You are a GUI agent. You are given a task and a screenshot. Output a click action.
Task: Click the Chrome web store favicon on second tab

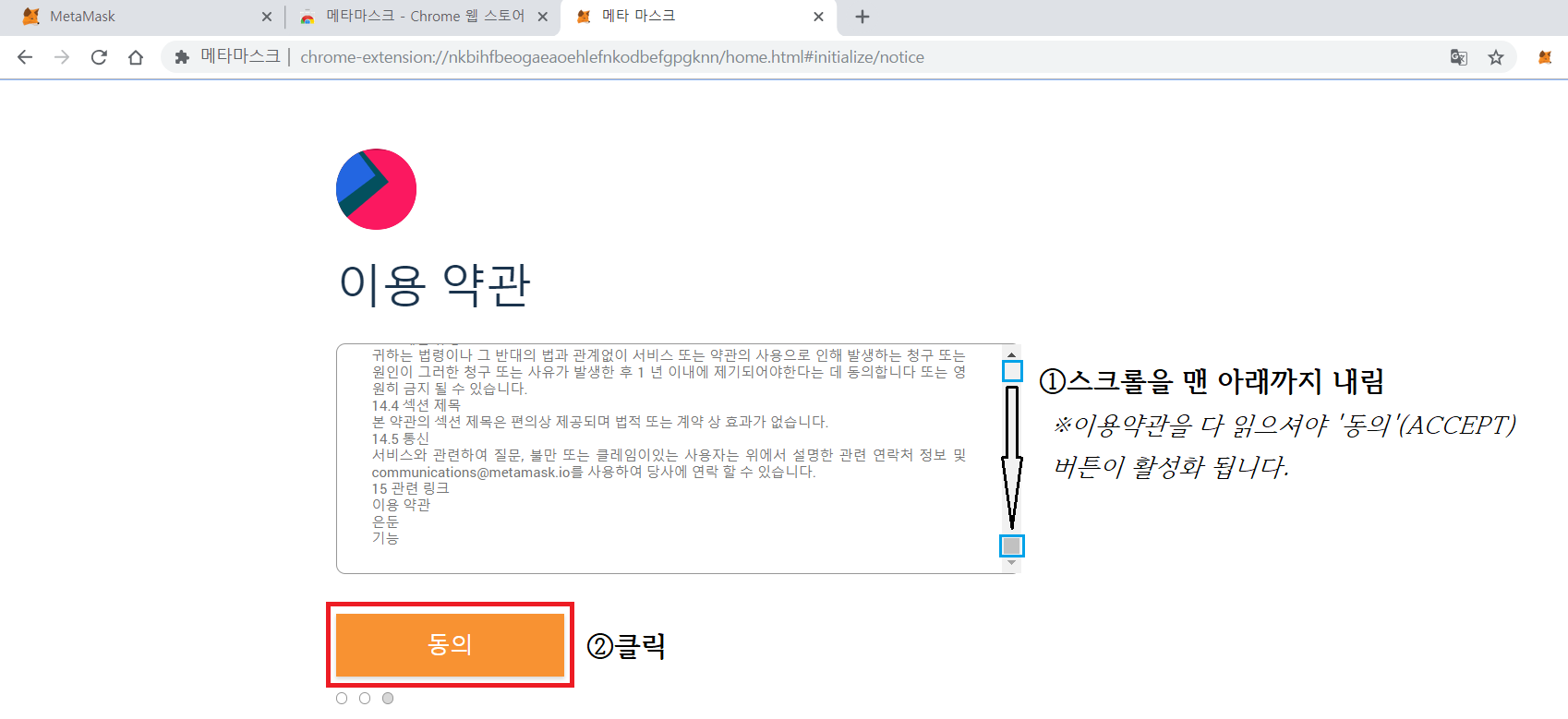(x=308, y=17)
